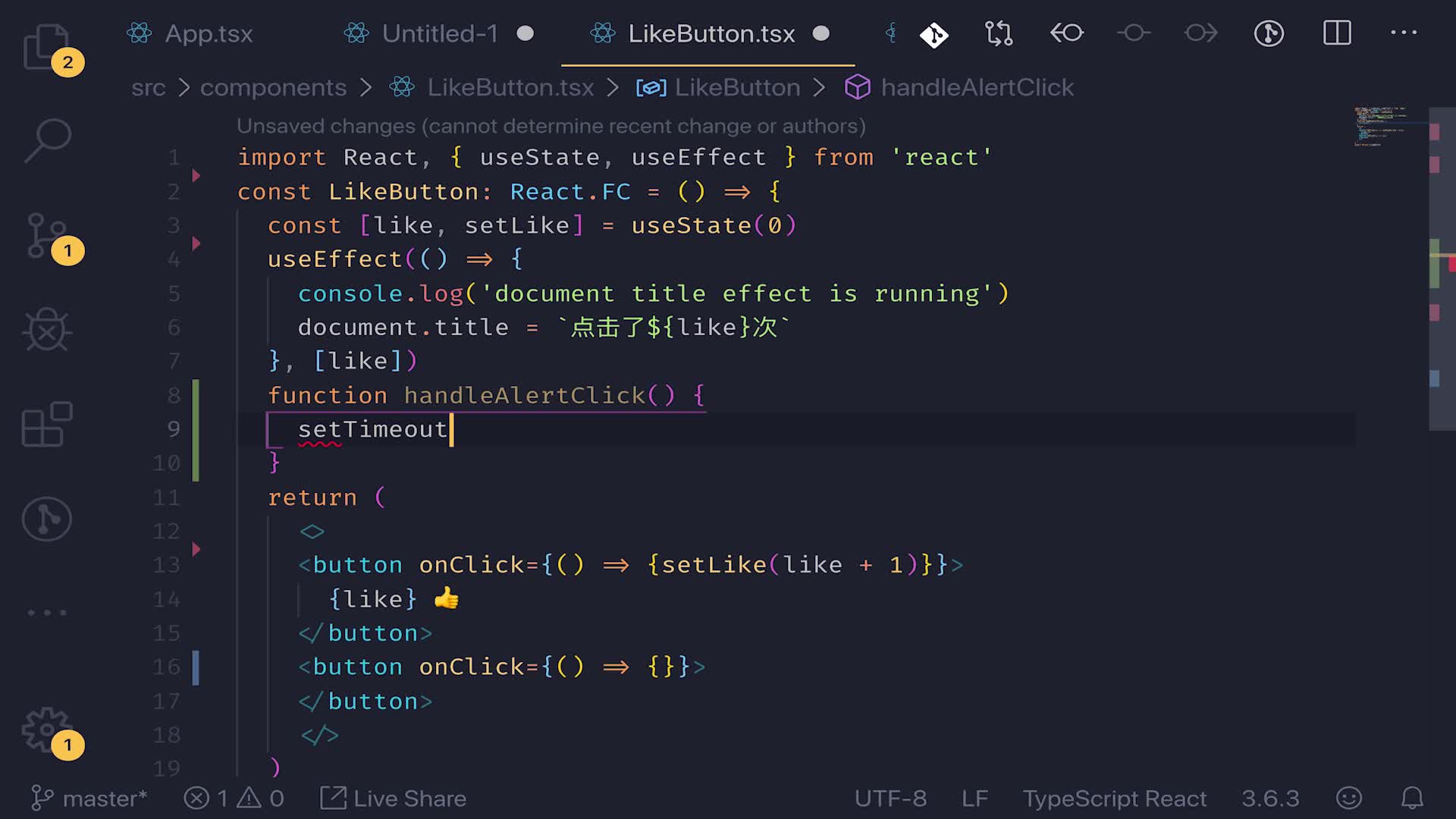Switch to the App.tsx tab

(x=208, y=33)
